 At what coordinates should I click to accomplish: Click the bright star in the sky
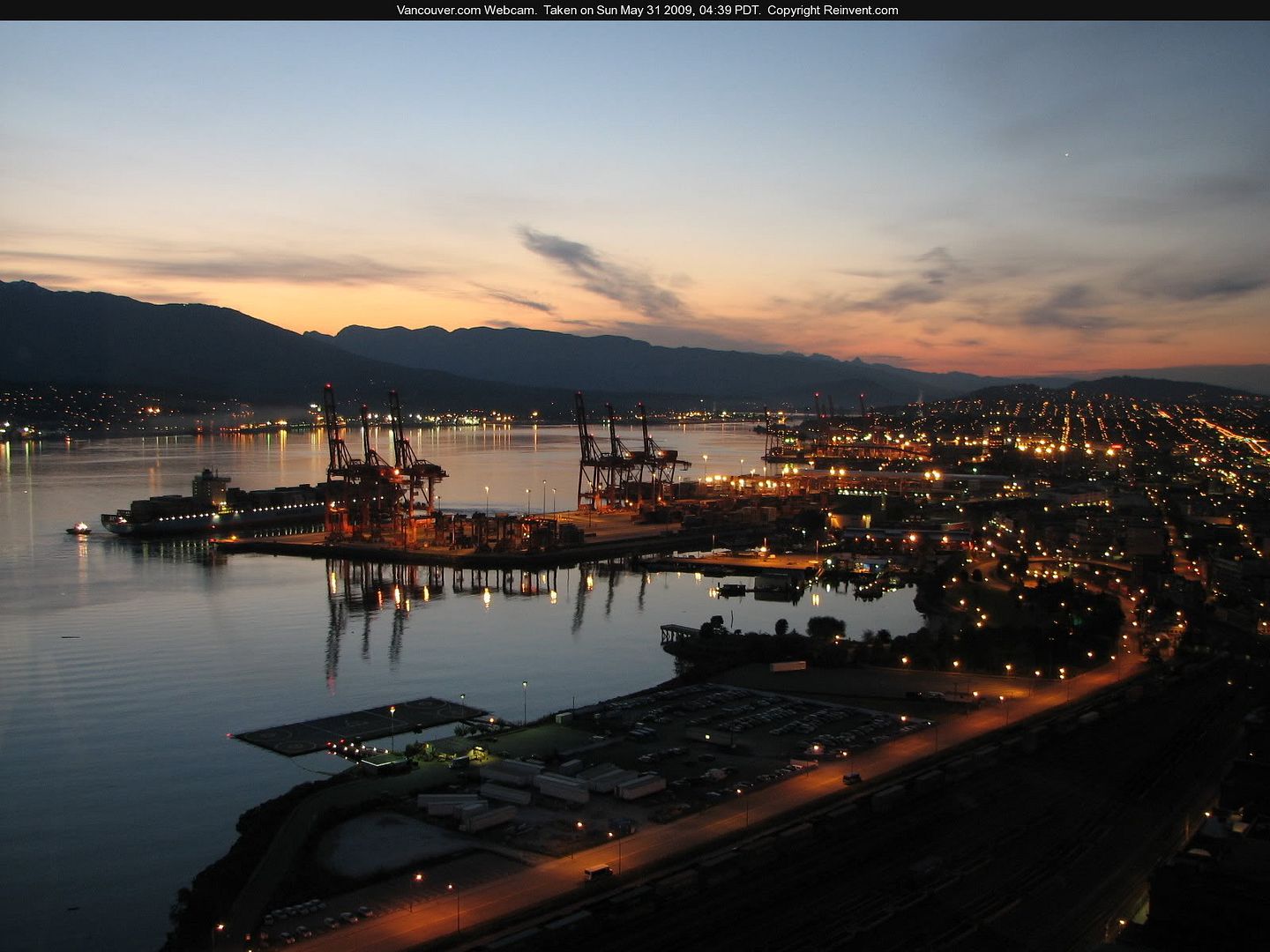point(1066,155)
